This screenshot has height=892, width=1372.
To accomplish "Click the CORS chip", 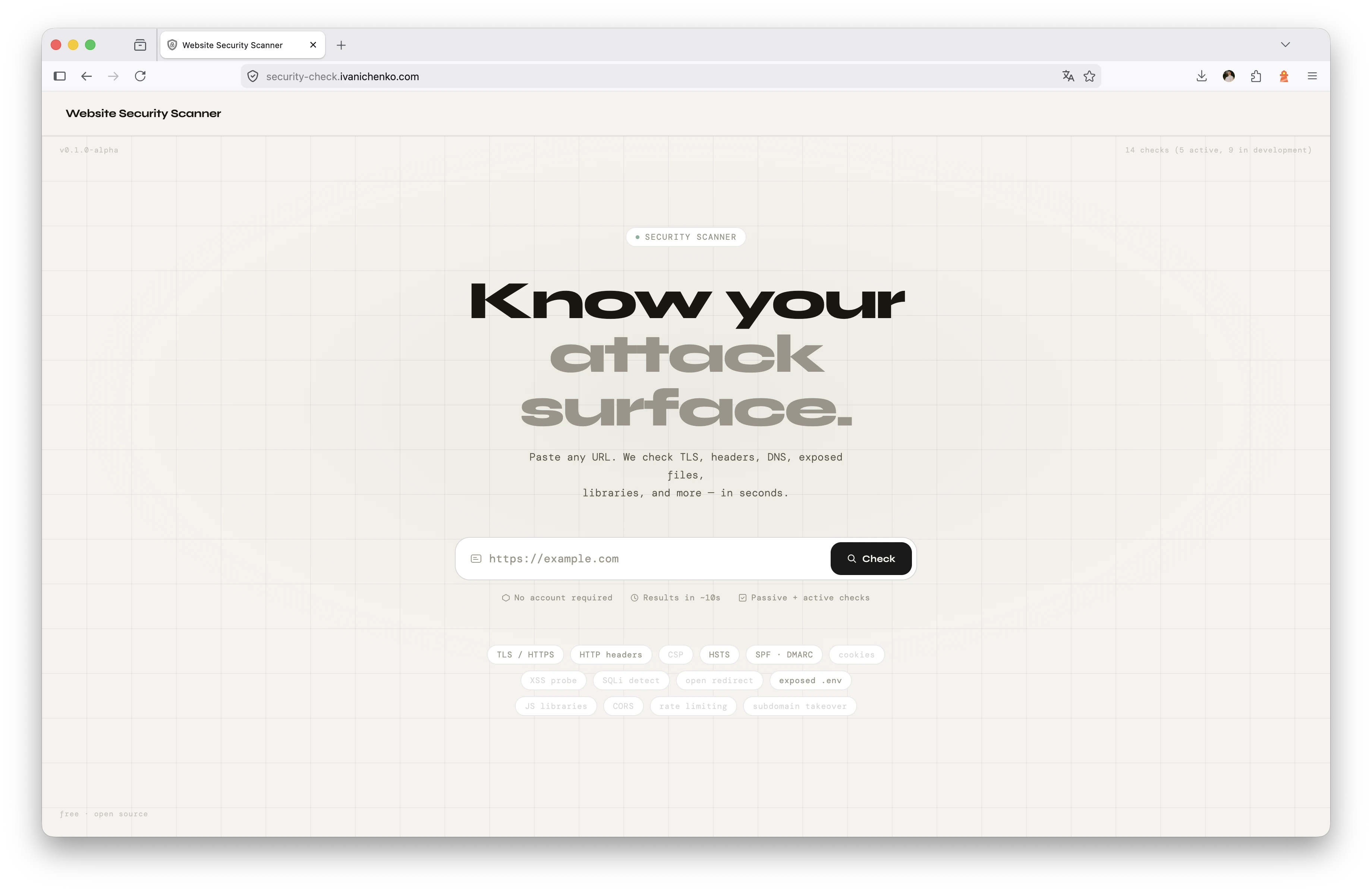I will tap(623, 706).
